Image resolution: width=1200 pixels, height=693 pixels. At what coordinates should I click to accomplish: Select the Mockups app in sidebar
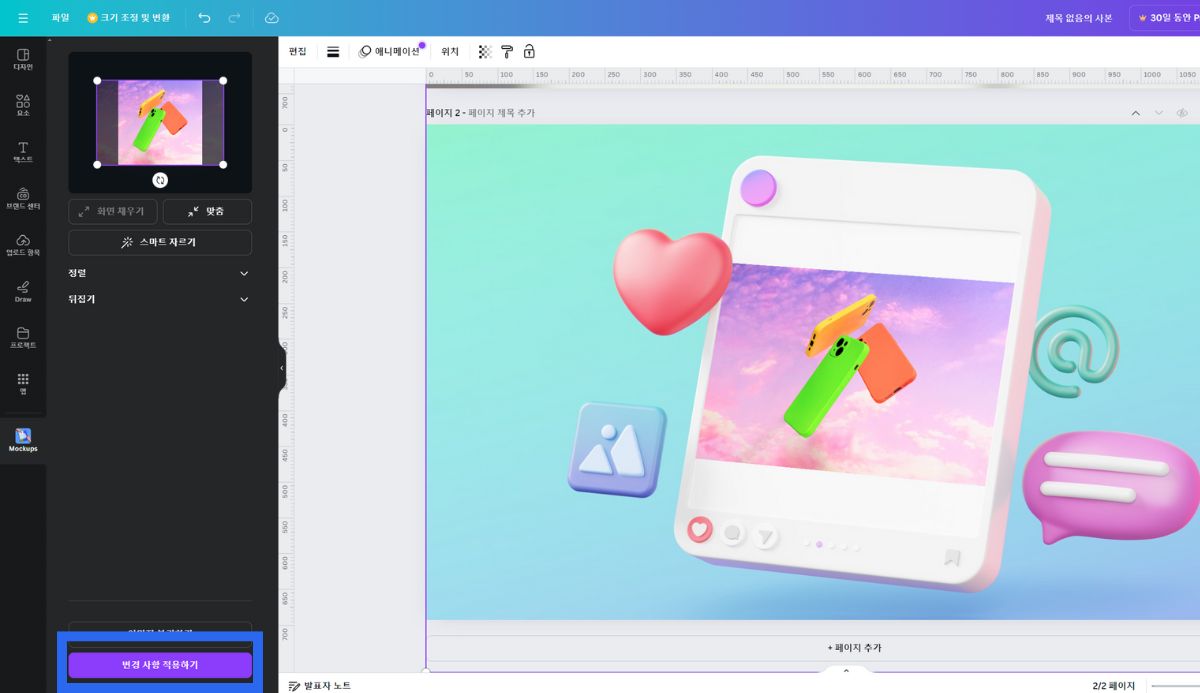click(23, 440)
